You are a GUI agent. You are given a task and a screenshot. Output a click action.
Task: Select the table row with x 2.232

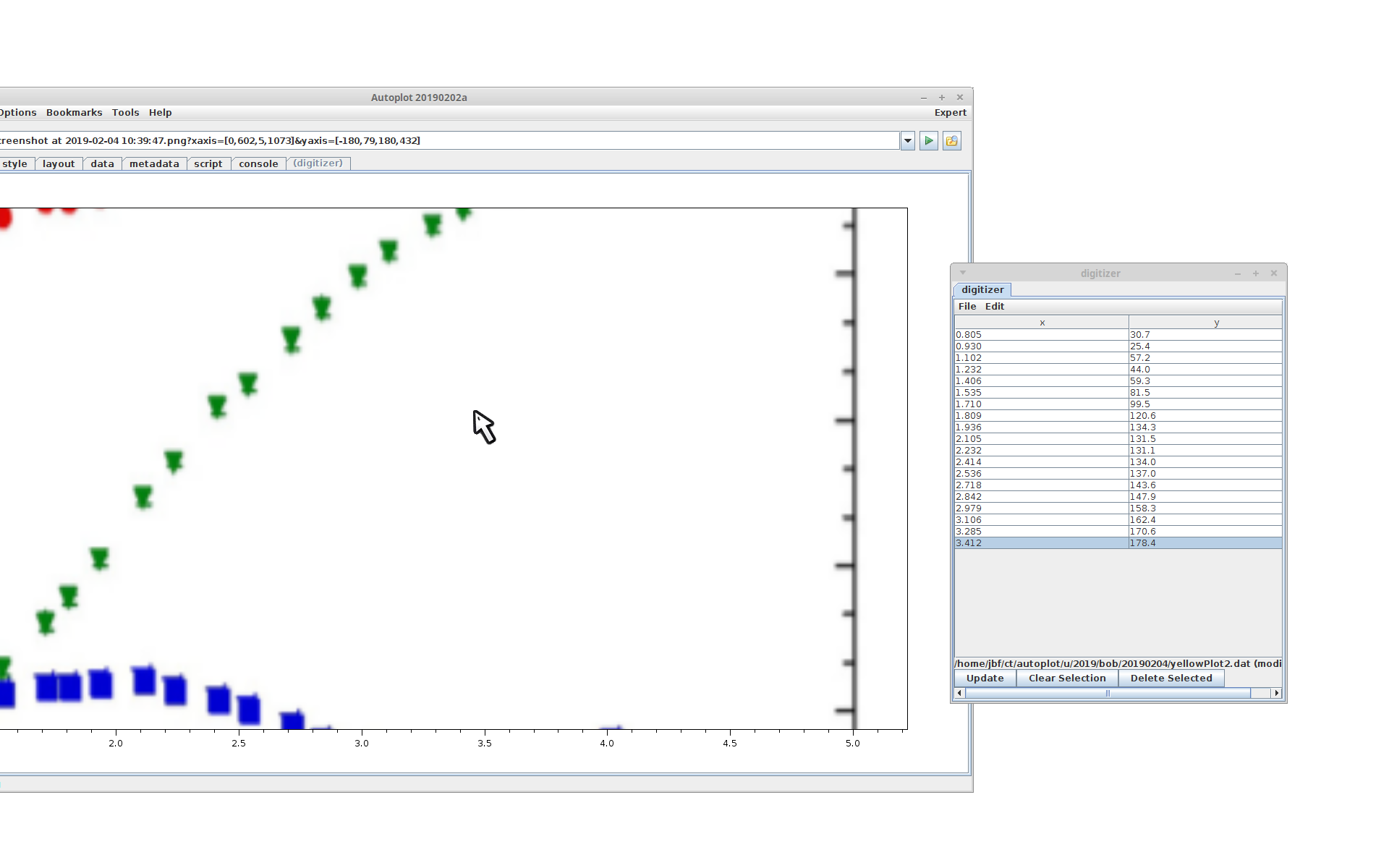[x=1118, y=451]
